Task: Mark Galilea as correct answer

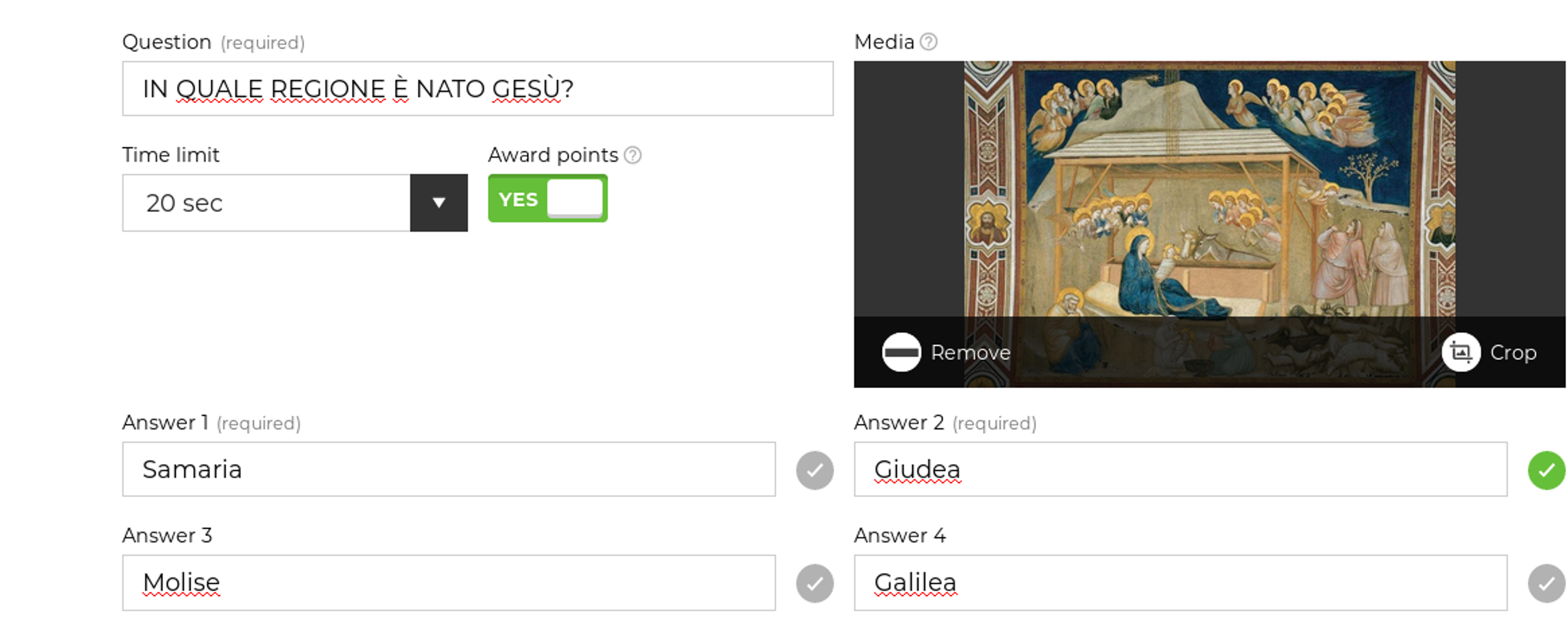Action: [1547, 583]
